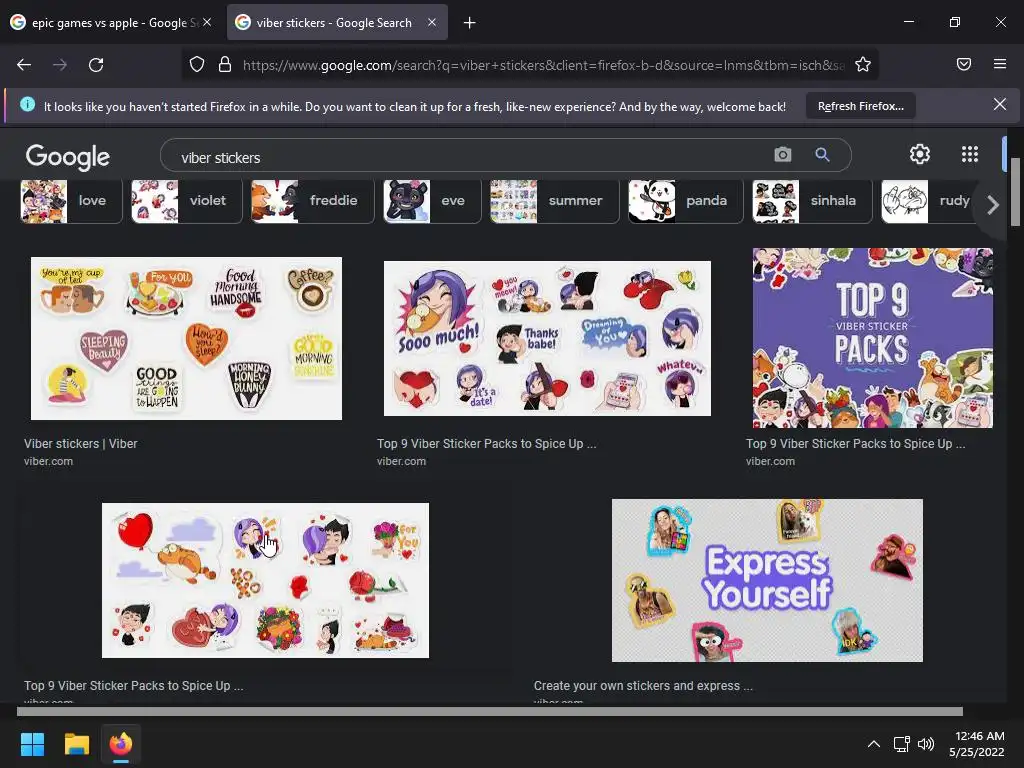Select the 'viber stickers - Google Search' tab
This screenshot has width=1024, height=768.
tap(337, 23)
